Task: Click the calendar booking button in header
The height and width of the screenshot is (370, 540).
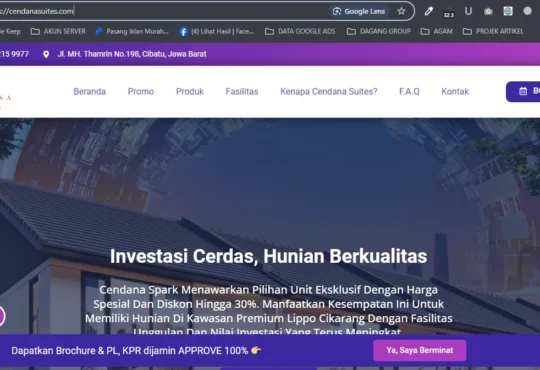Action: (x=523, y=92)
